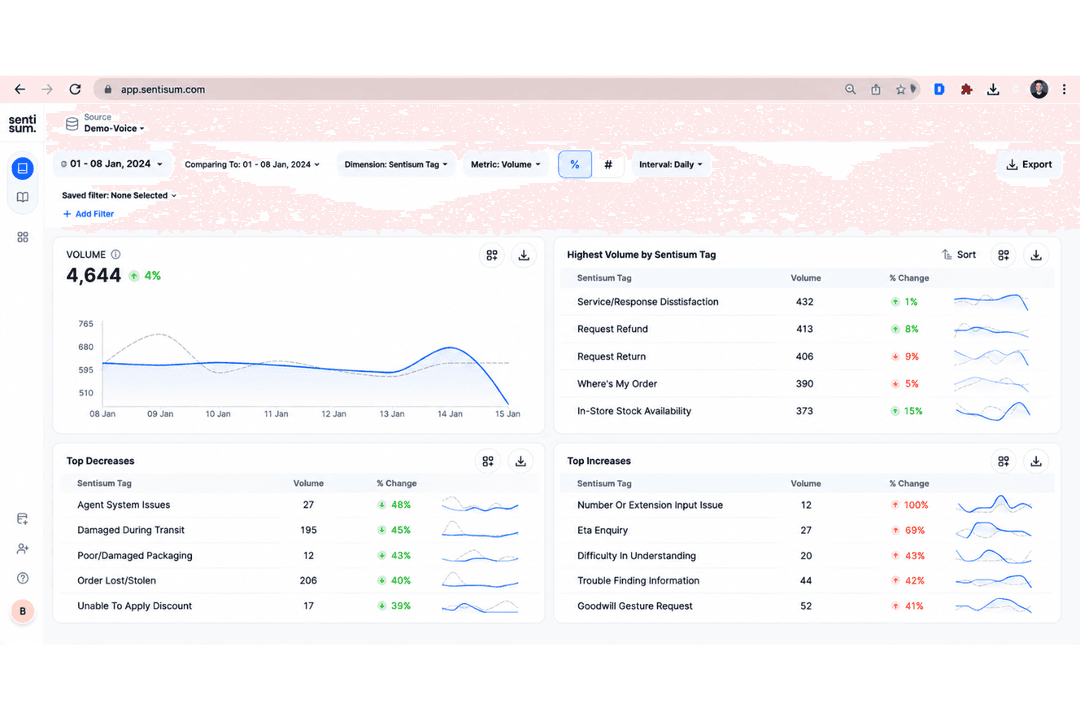Add Top Increases widget to dashboard

click(x=1004, y=461)
